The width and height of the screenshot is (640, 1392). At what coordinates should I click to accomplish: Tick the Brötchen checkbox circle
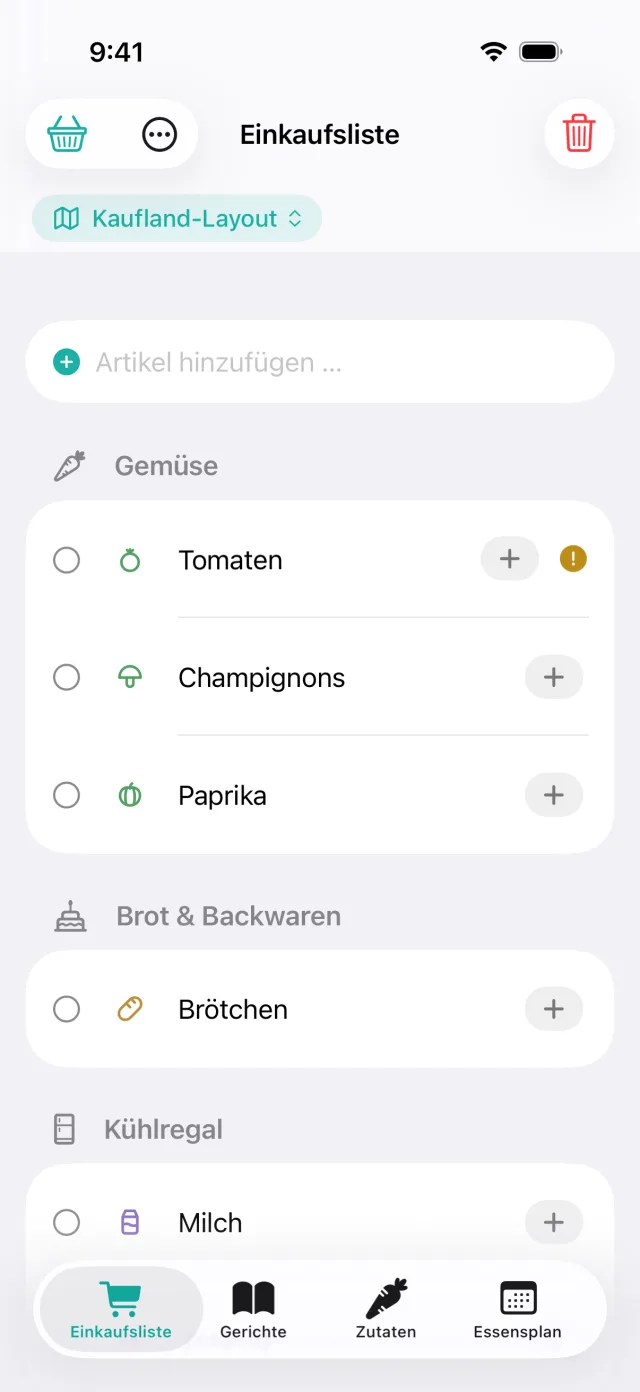point(66,1009)
